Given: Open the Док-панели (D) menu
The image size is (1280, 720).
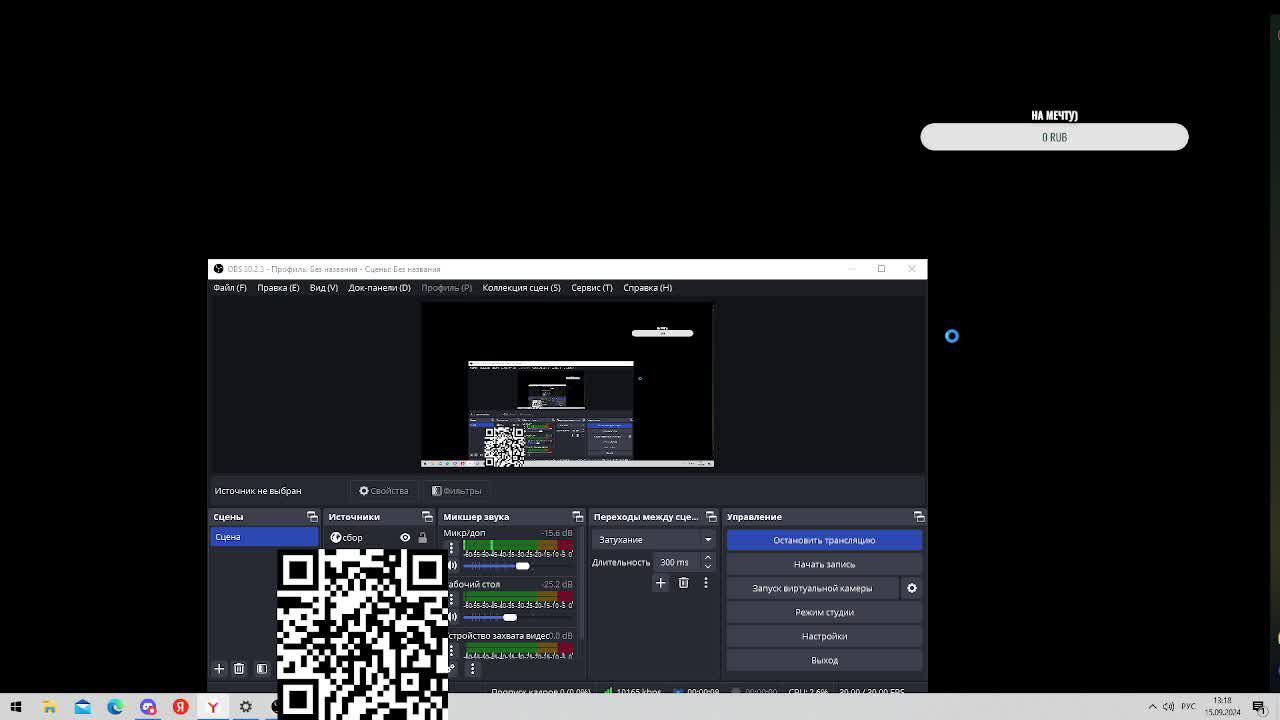Looking at the screenshot, I should 379,288.
